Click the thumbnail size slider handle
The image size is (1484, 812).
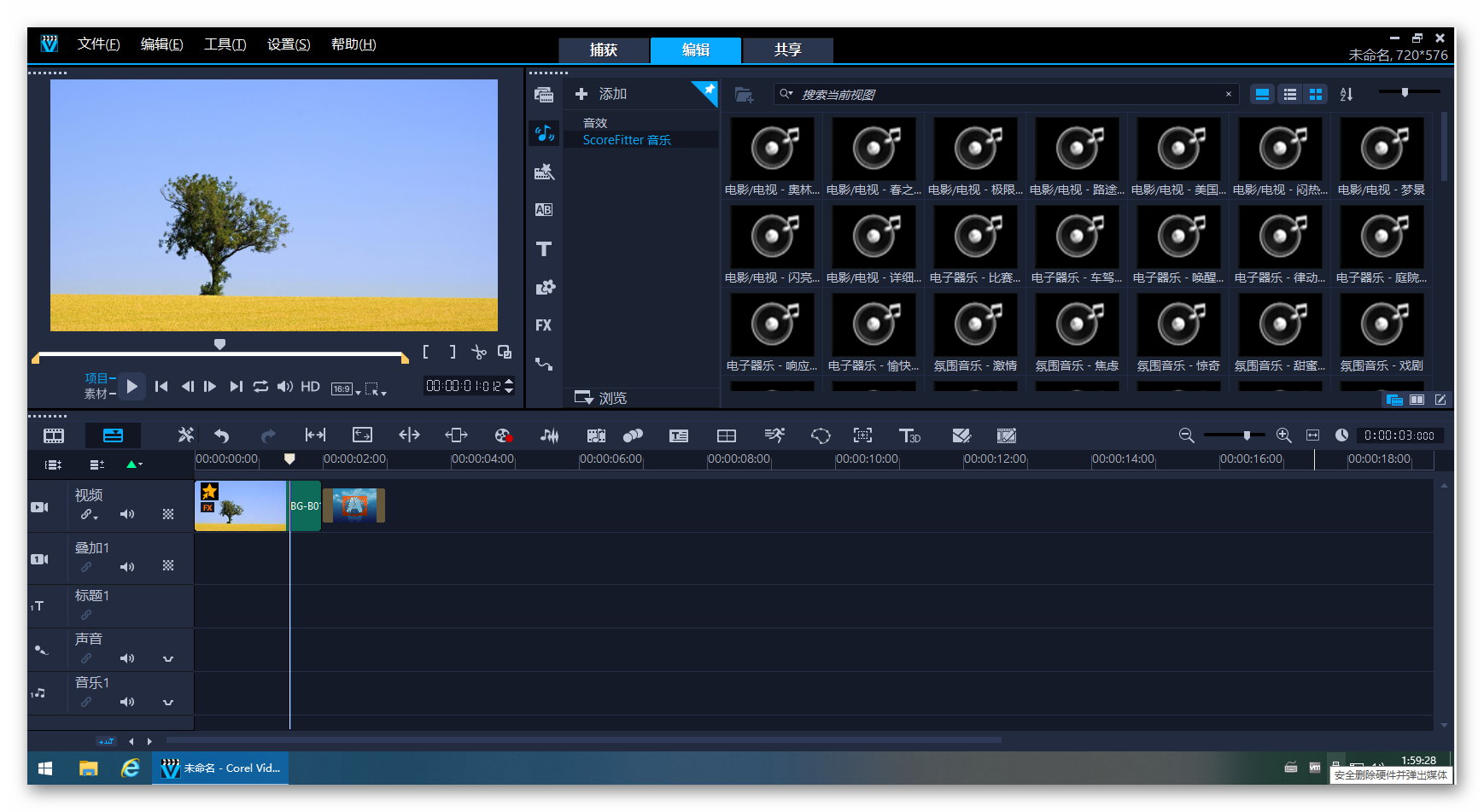tap(1405, 92)
